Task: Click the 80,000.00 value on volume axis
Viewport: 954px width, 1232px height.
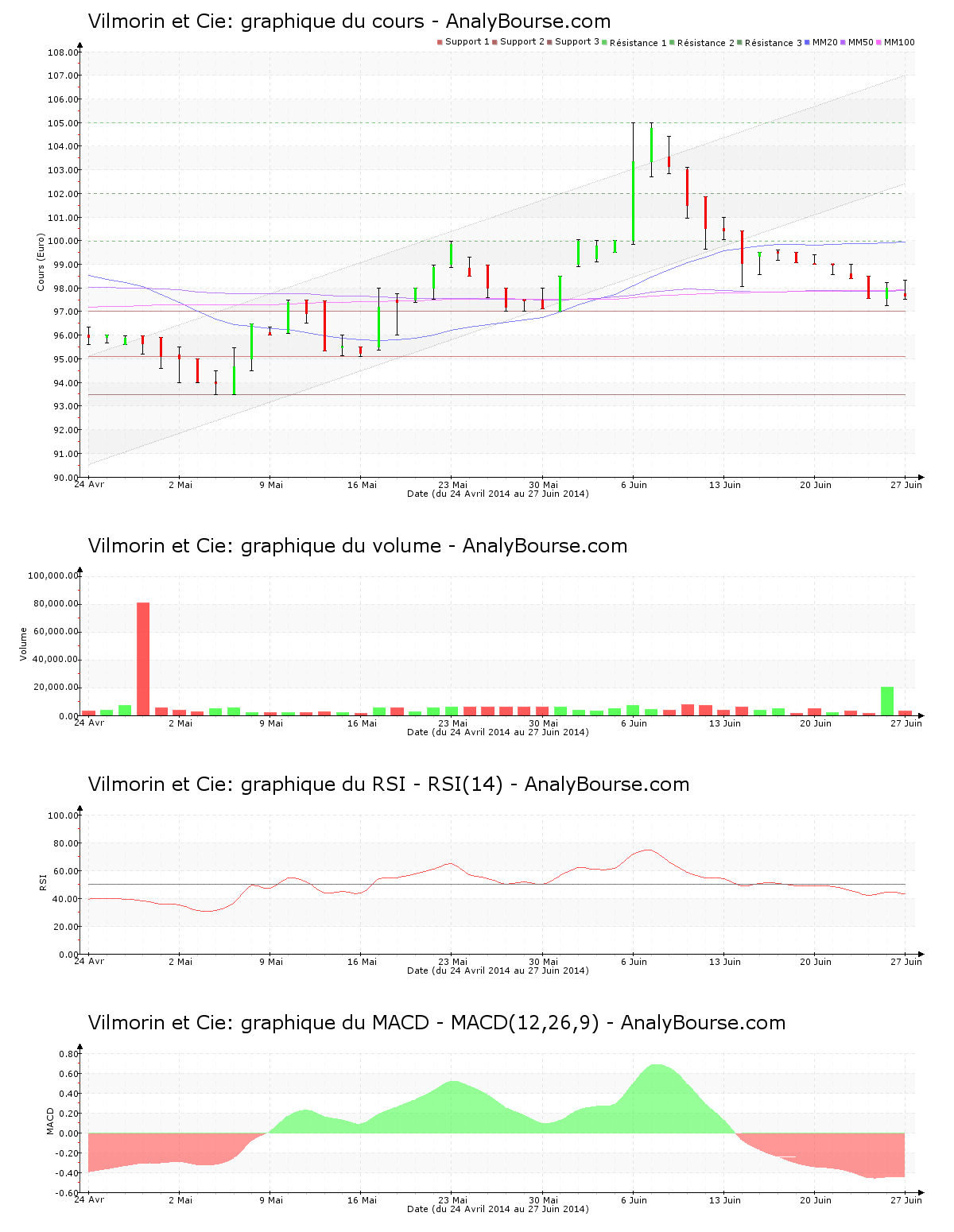Action: pos(55,604)
